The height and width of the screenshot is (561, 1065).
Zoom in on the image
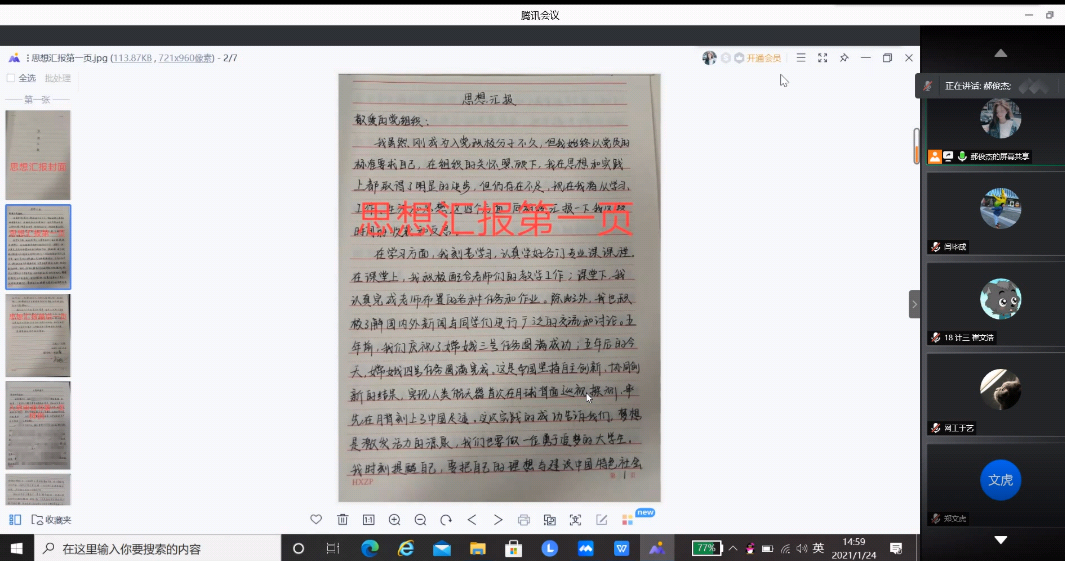click(394, 520)
